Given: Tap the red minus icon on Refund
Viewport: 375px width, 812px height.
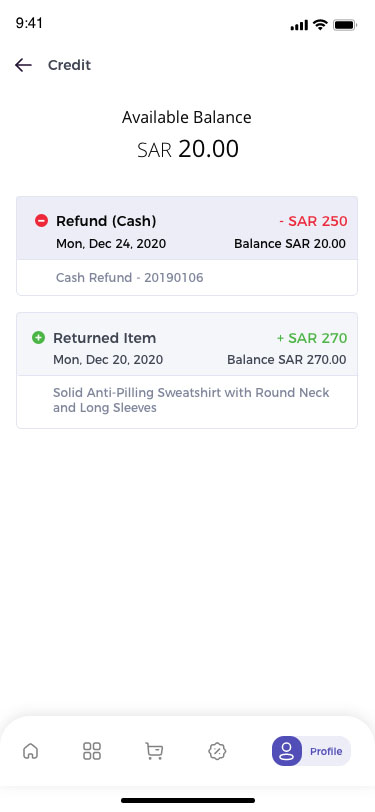Looking at the screenshot, I should coord(41,221).
